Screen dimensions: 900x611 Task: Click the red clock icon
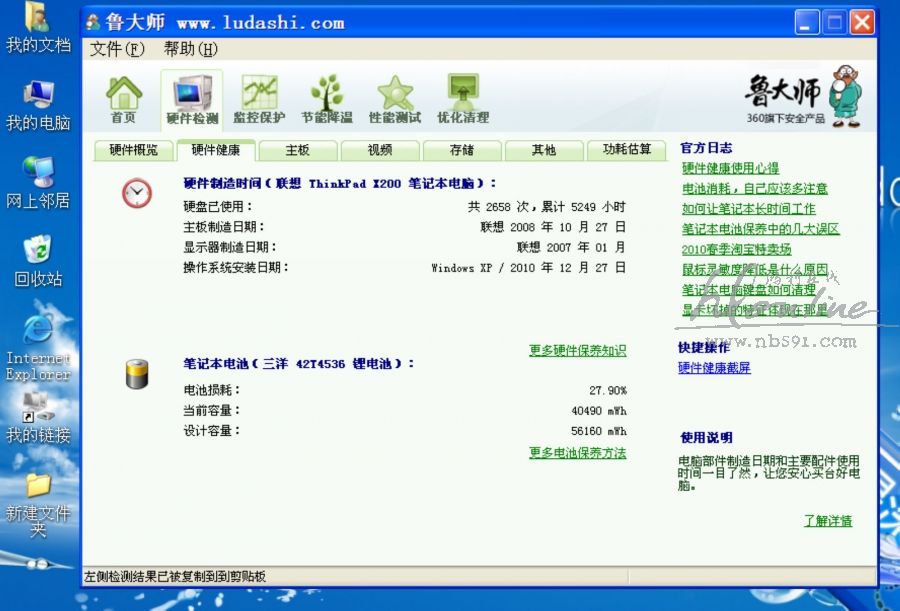(x=137, y=193)
